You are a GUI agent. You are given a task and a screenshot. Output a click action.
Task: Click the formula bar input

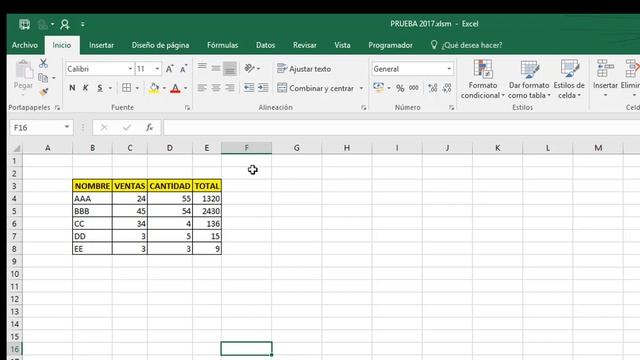pos(401,128)
